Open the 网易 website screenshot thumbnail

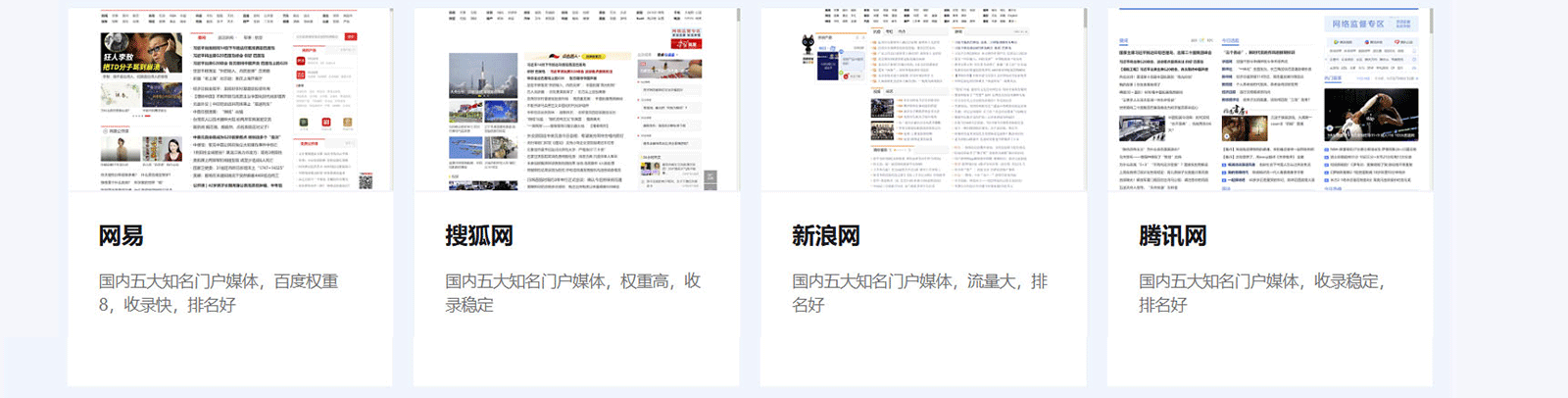229,99
